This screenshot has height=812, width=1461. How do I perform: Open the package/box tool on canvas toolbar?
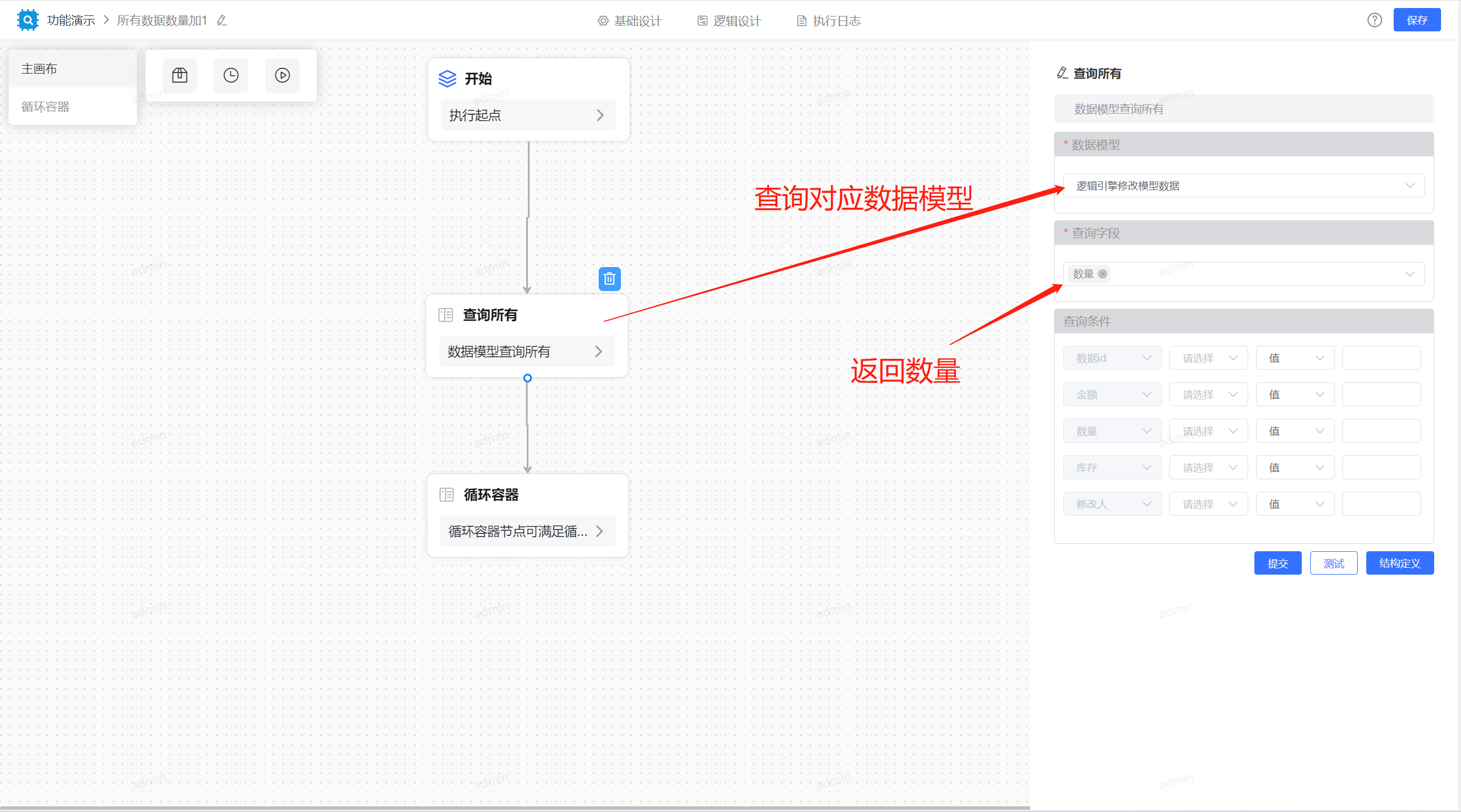pyautogui.click(x=179, y=75)
